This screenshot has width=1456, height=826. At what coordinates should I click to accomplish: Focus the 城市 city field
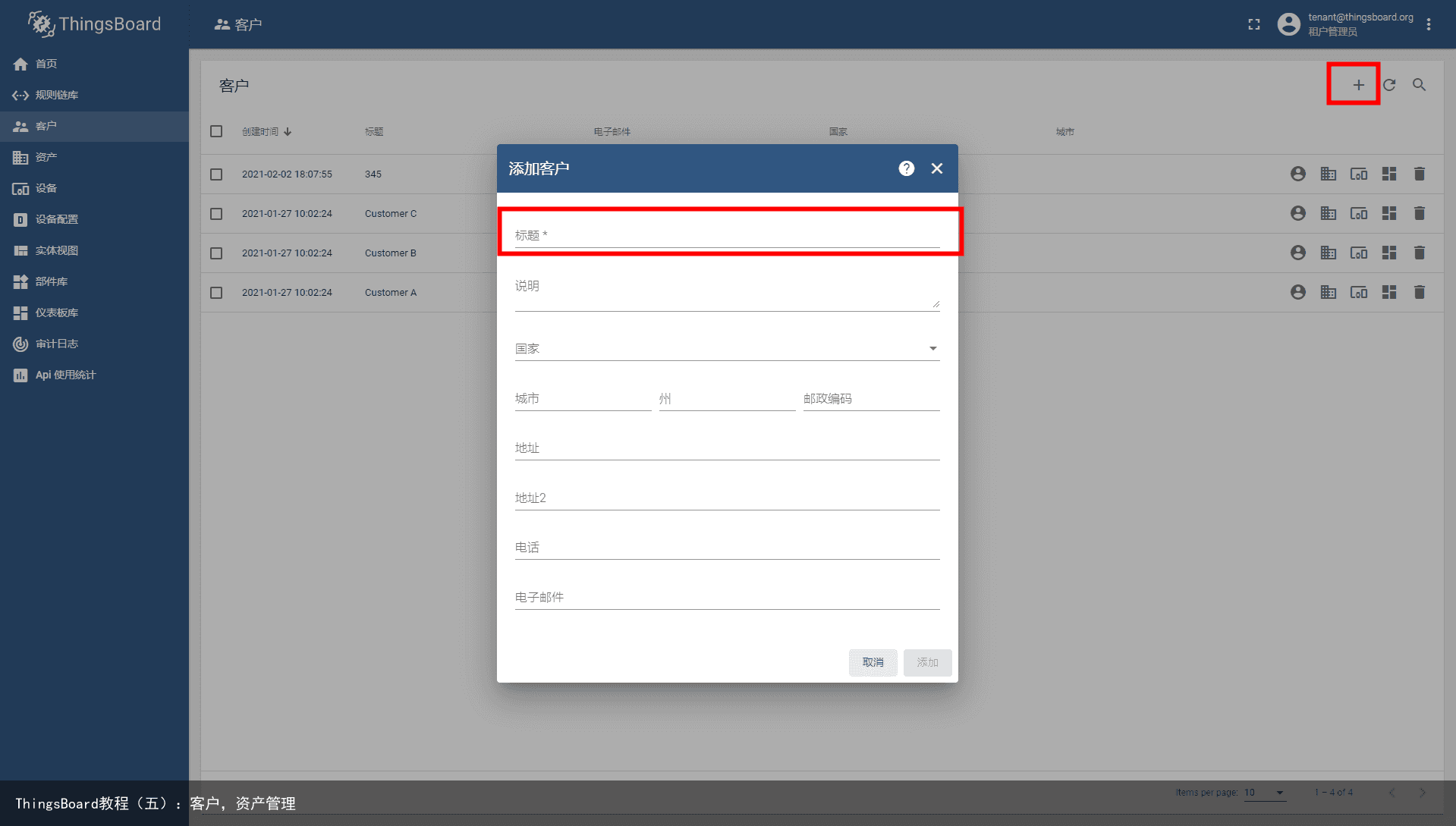coord(583,399)
